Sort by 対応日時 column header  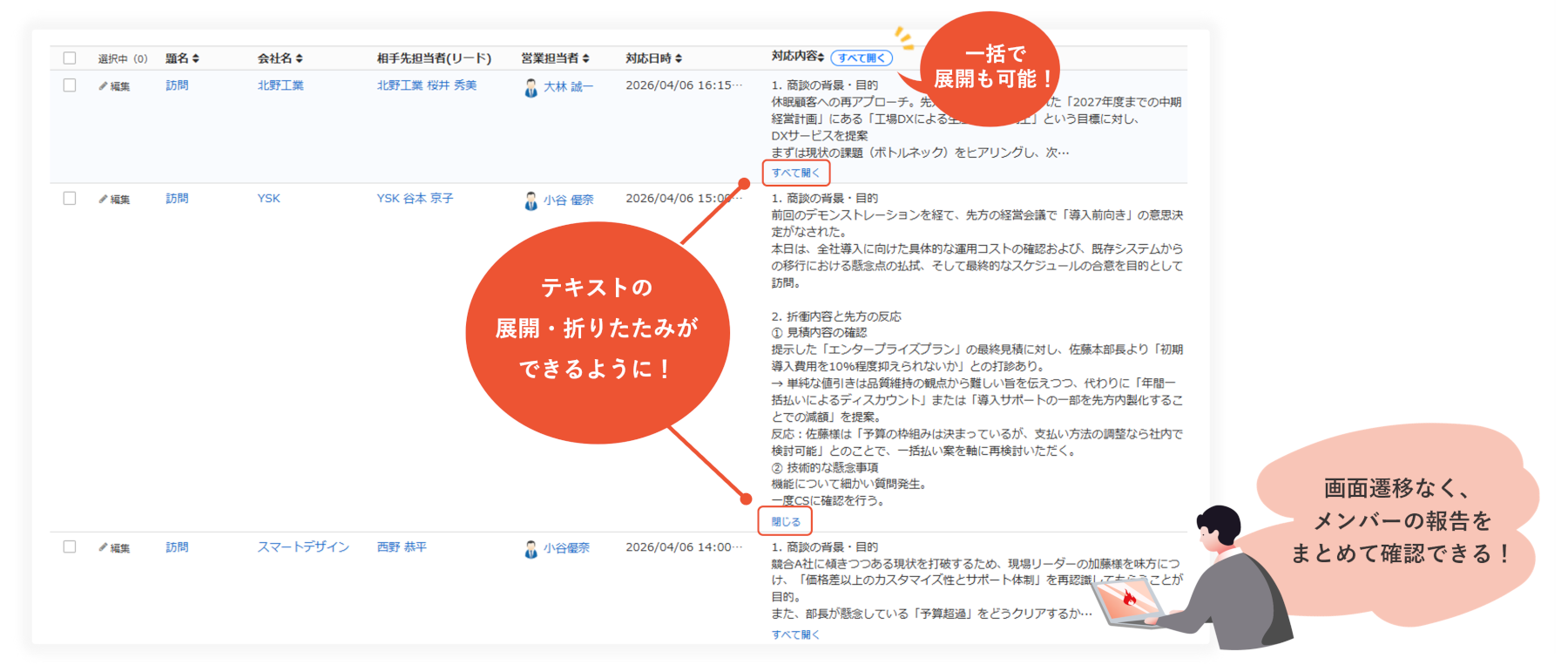pyautogui.click(x=652, y=58)
